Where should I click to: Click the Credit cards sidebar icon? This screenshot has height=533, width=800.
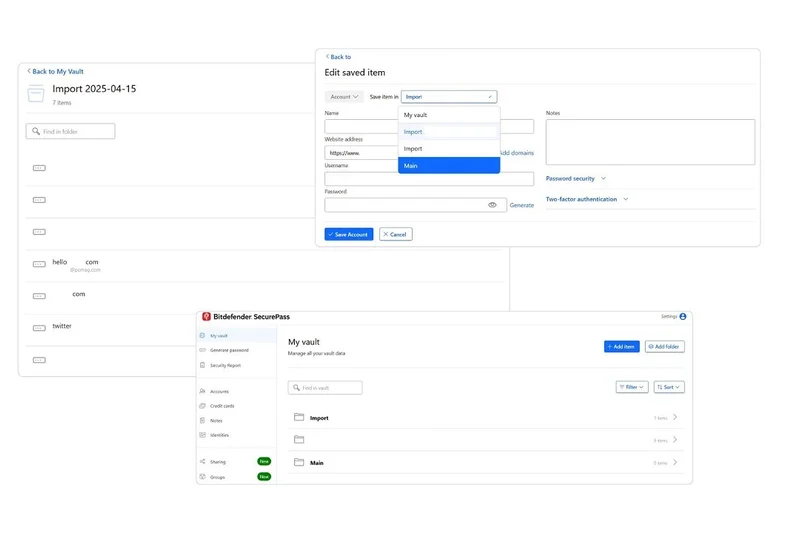pyautogui.click(x=203, y=406)
